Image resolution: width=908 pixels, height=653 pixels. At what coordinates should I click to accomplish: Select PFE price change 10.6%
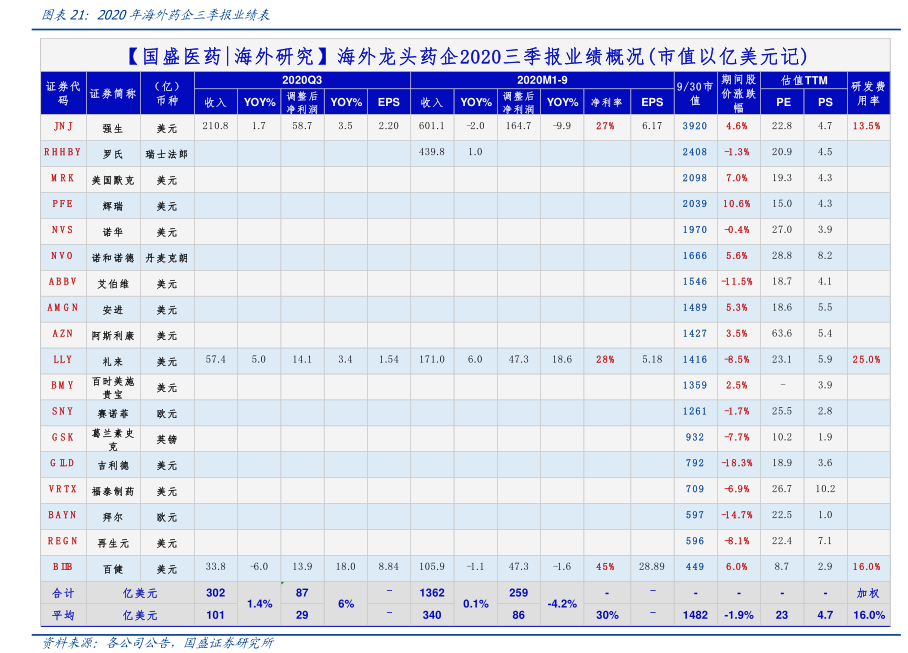coord(737,204)
